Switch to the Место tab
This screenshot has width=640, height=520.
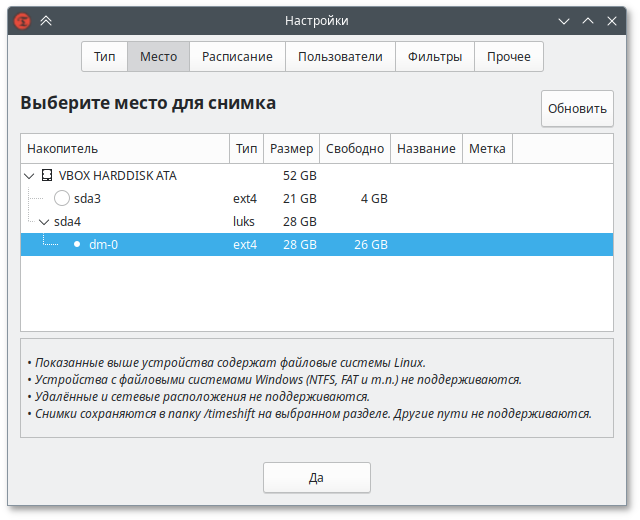[x=158, y=56]
